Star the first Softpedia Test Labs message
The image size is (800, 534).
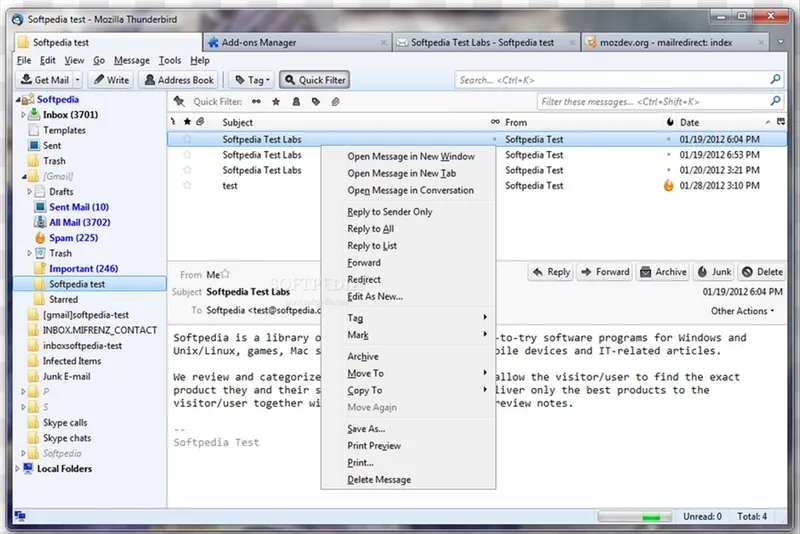[187, 139]
